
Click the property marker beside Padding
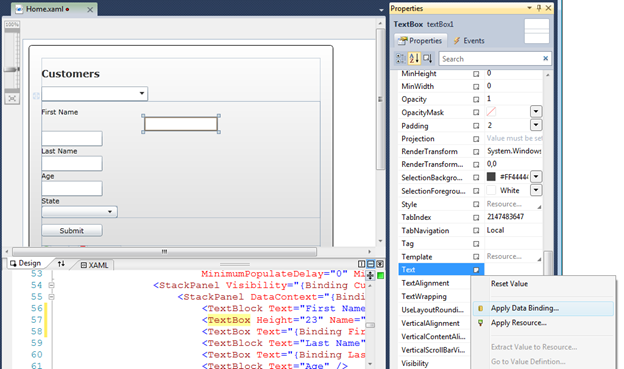pos(476,126)
